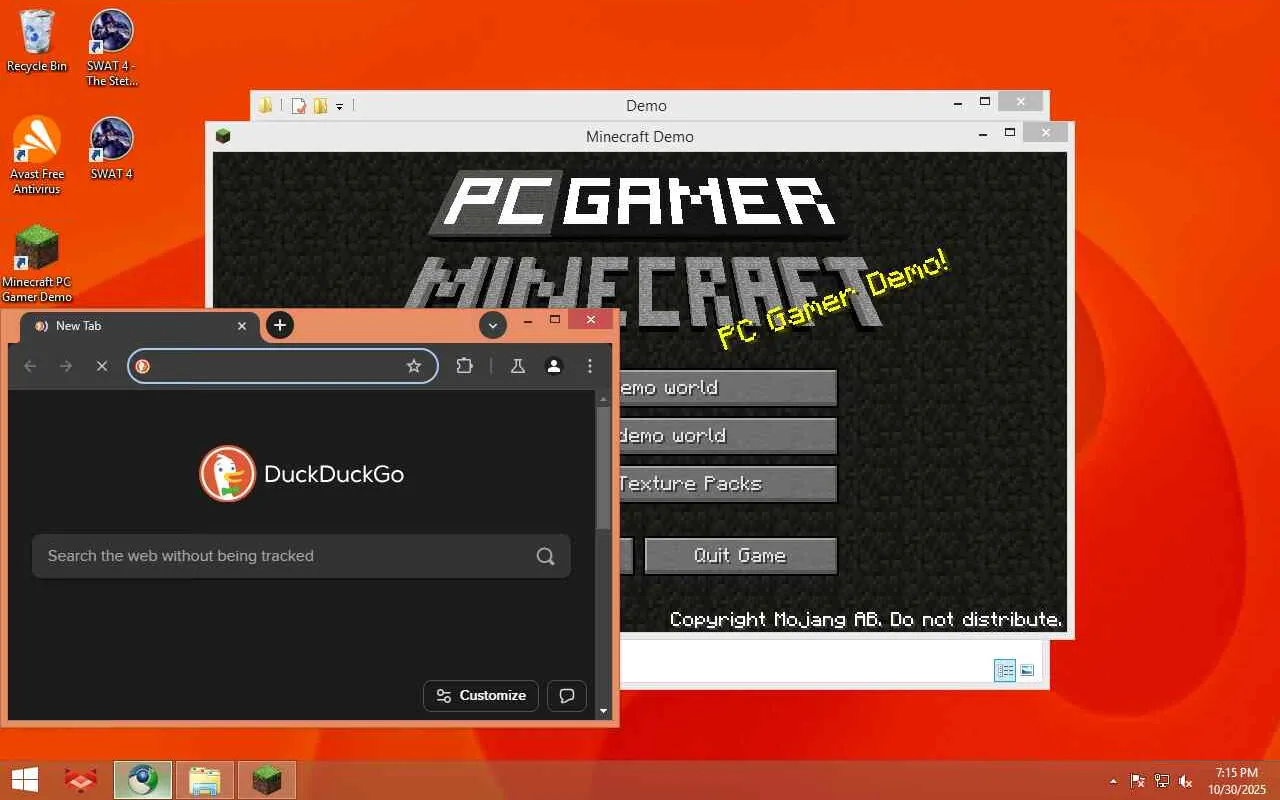Image resolution: width=1280 pixels, height=800 pixels.
Task: Close the New Tab browser tab
Action: [x=242, y=325]
